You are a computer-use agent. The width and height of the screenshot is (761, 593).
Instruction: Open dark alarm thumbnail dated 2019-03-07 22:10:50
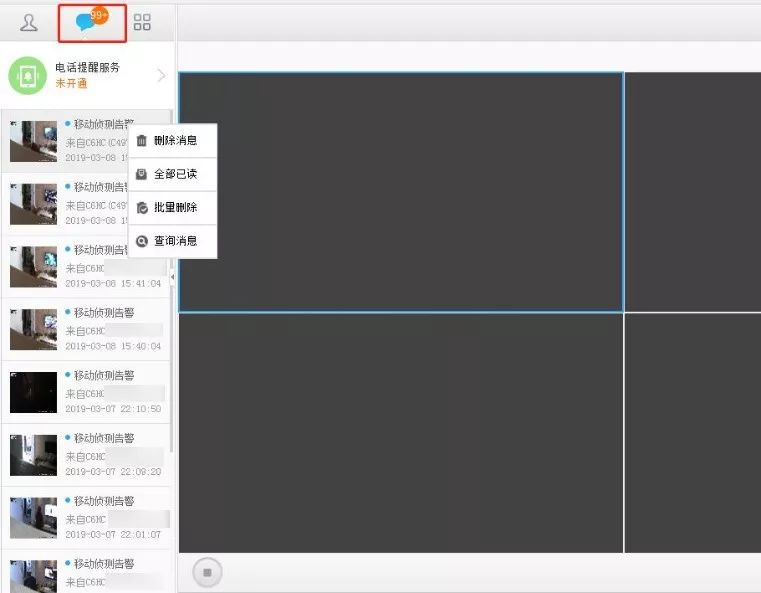pos(33,393)
